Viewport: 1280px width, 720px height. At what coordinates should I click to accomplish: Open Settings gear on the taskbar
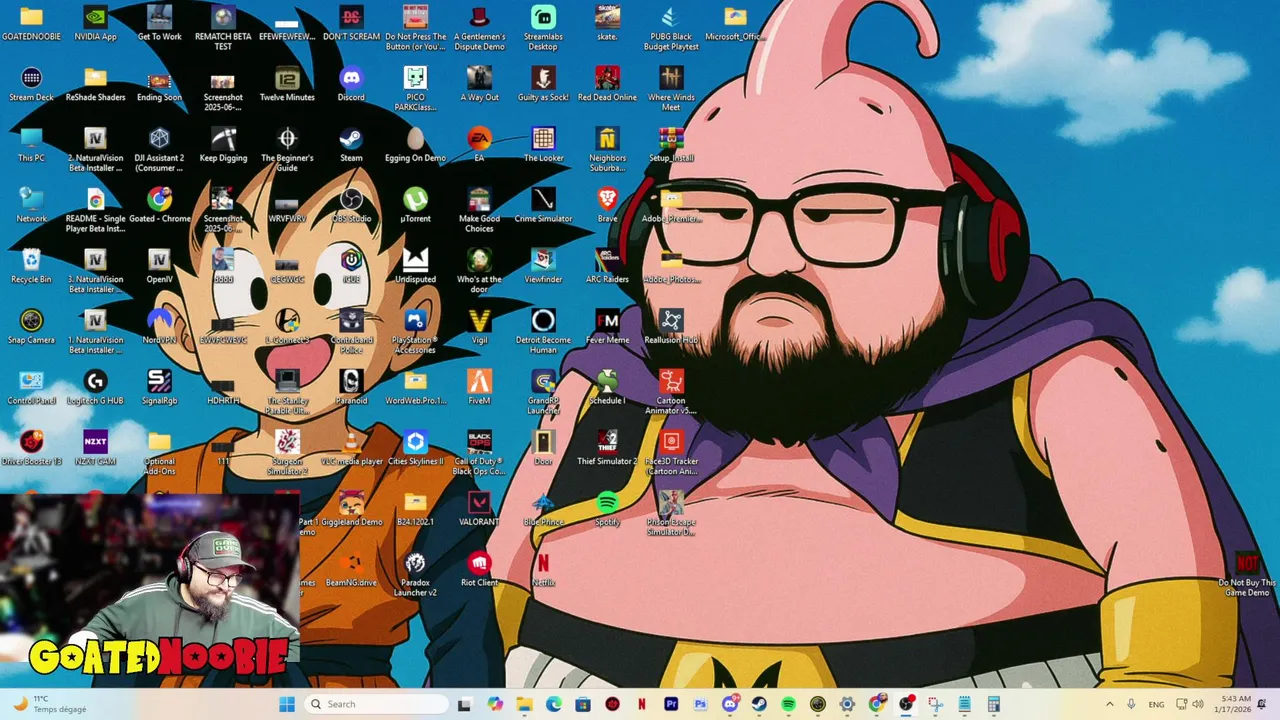tap(847, 704)
